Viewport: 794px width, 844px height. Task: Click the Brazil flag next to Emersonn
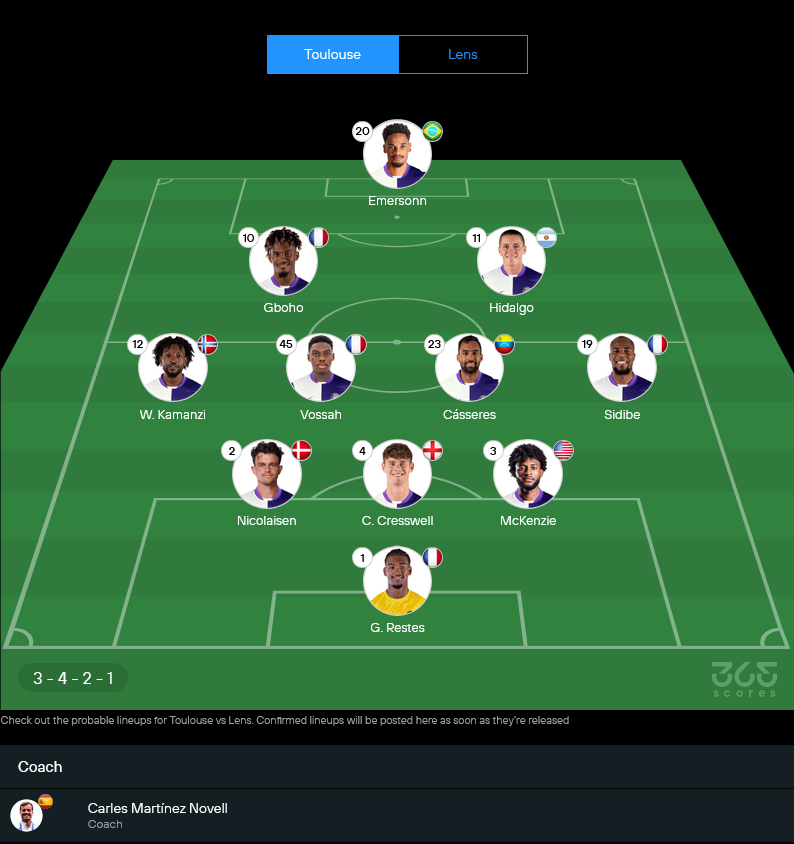coord(433,131)
